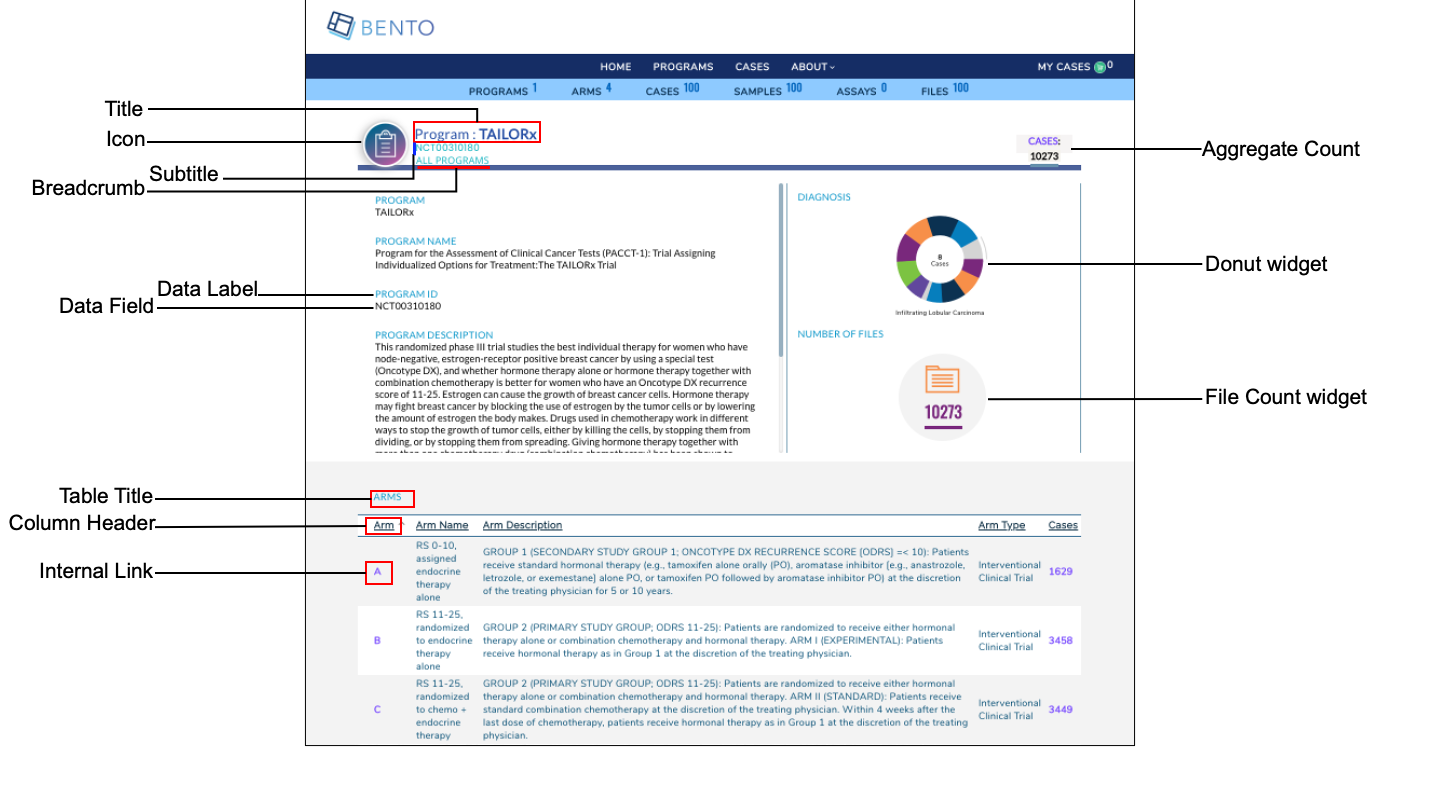Sort by the Cases column header
Viewport: 1440px width, 810px height.
click(x=1063, y=525)
